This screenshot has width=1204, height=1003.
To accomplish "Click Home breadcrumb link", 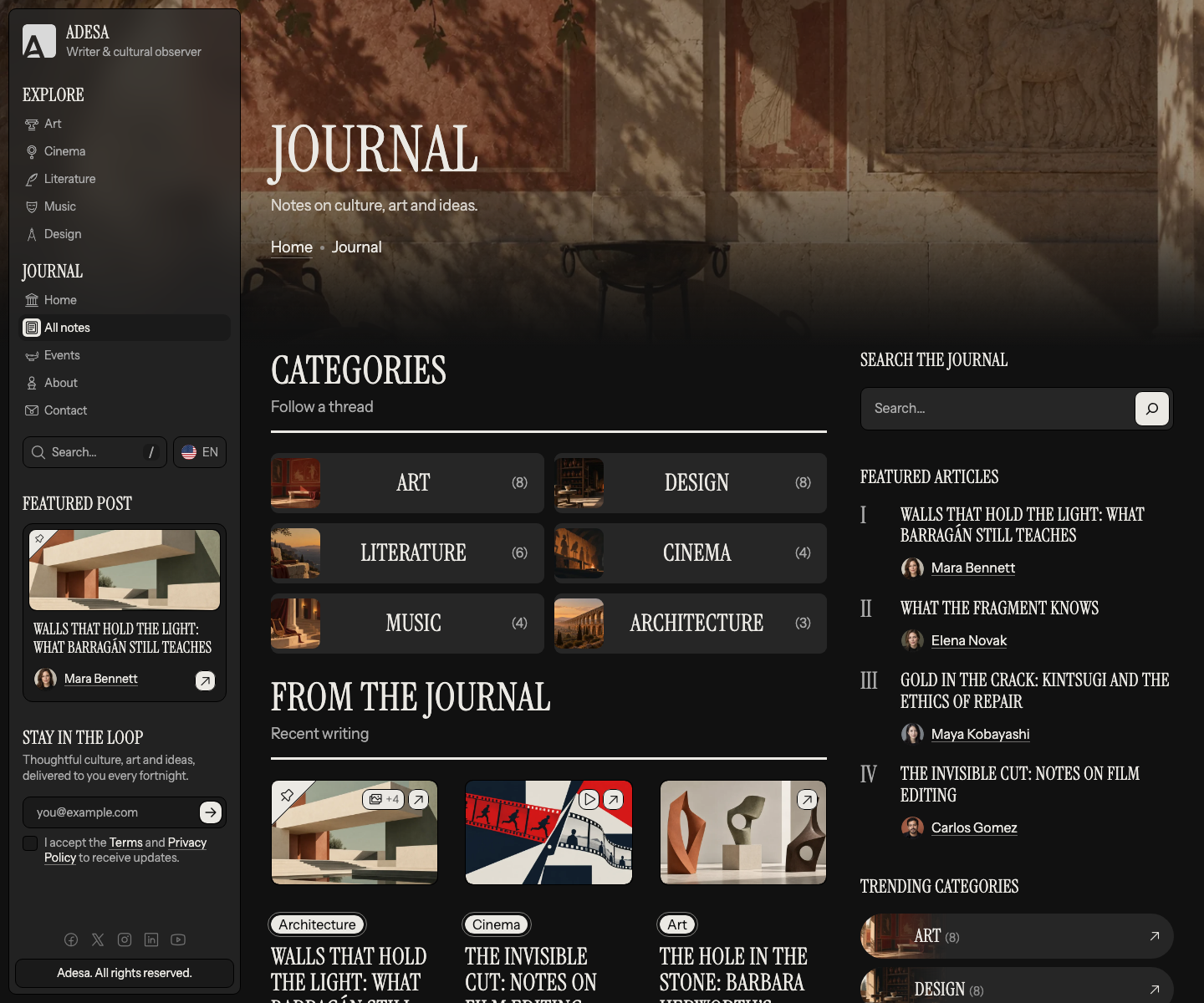I will point(292,247).
